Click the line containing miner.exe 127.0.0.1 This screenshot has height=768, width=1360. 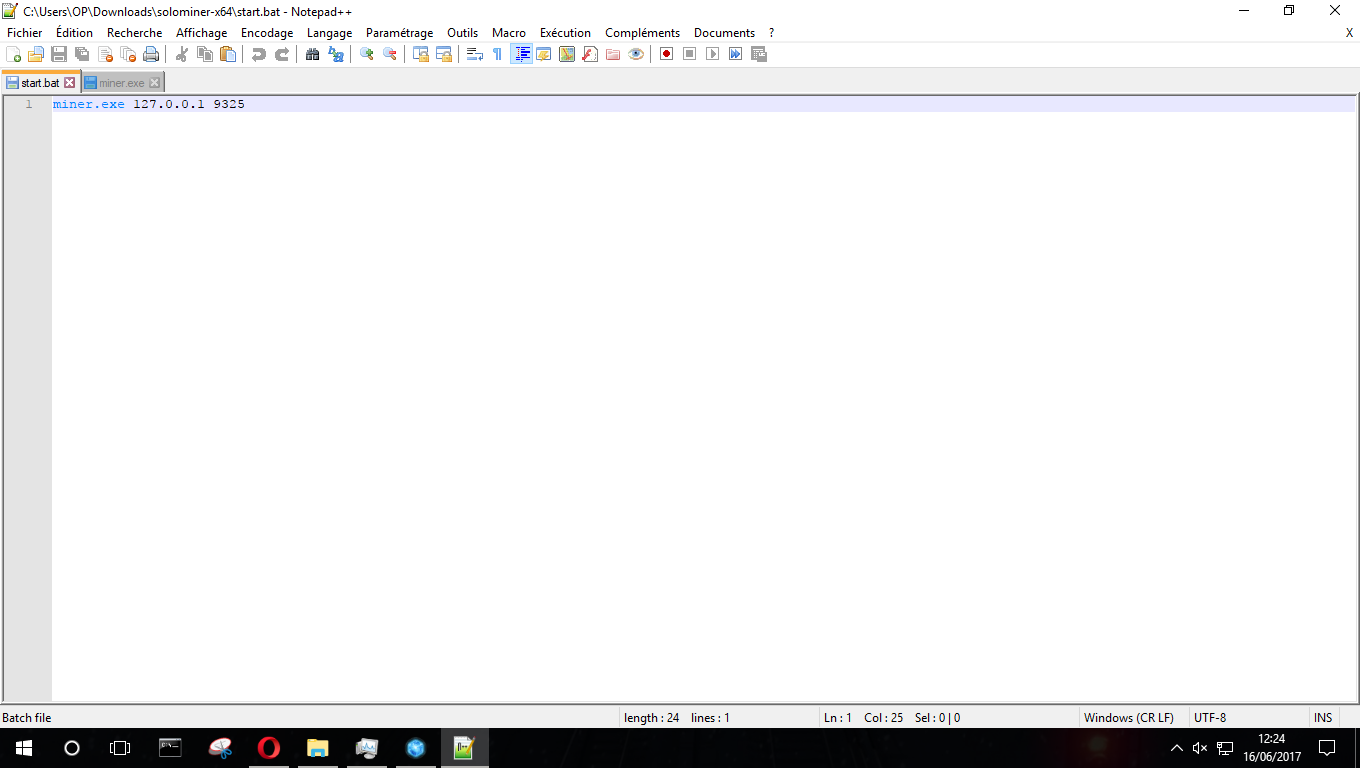[149, 104]
